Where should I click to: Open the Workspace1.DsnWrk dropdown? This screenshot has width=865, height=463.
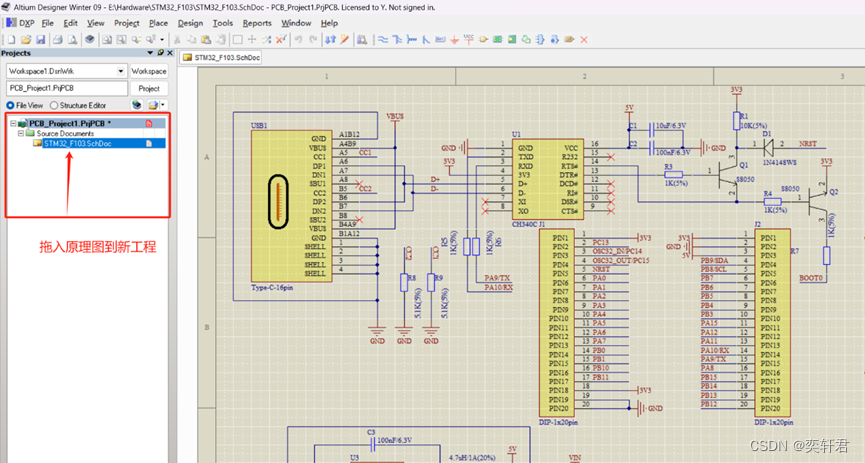click(120, 71)
